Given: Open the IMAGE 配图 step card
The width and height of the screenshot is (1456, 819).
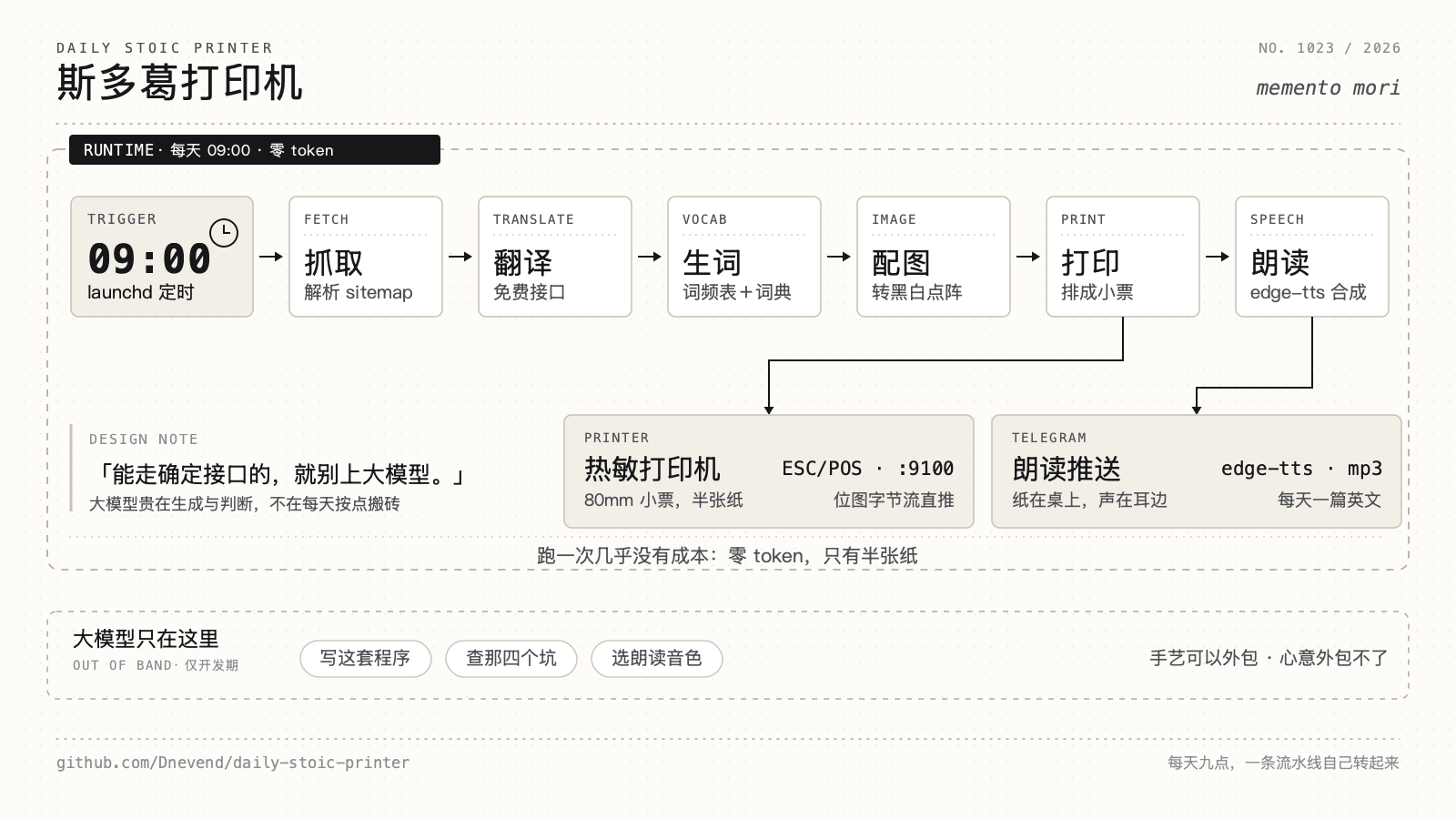Looking at the screenshot, I should click(934, 257).
